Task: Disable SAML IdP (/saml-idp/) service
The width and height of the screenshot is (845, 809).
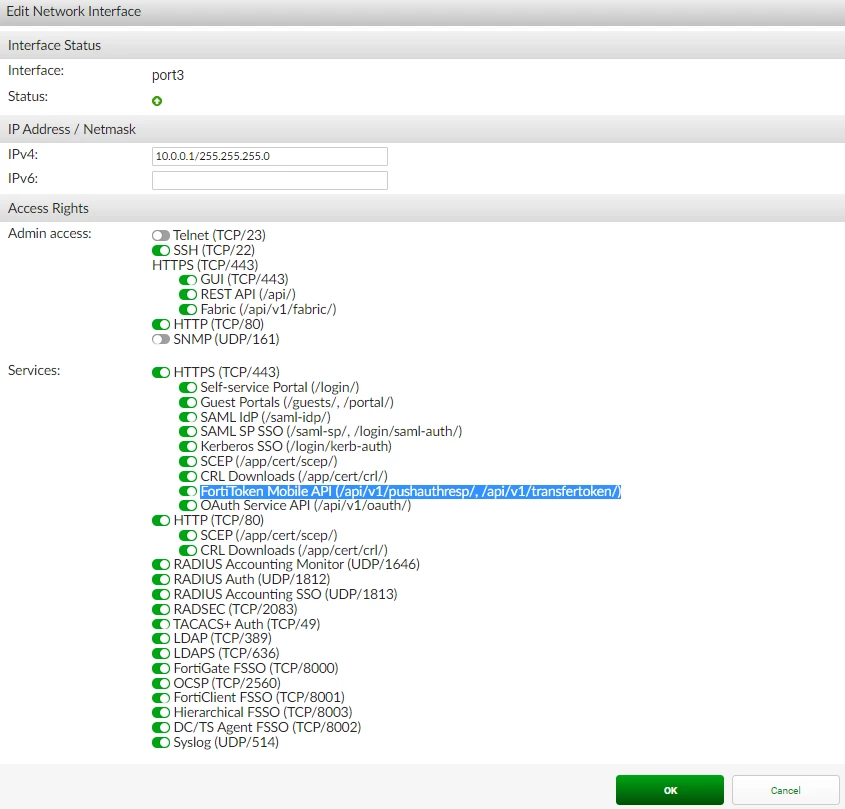Action: (x=188, y=418)
